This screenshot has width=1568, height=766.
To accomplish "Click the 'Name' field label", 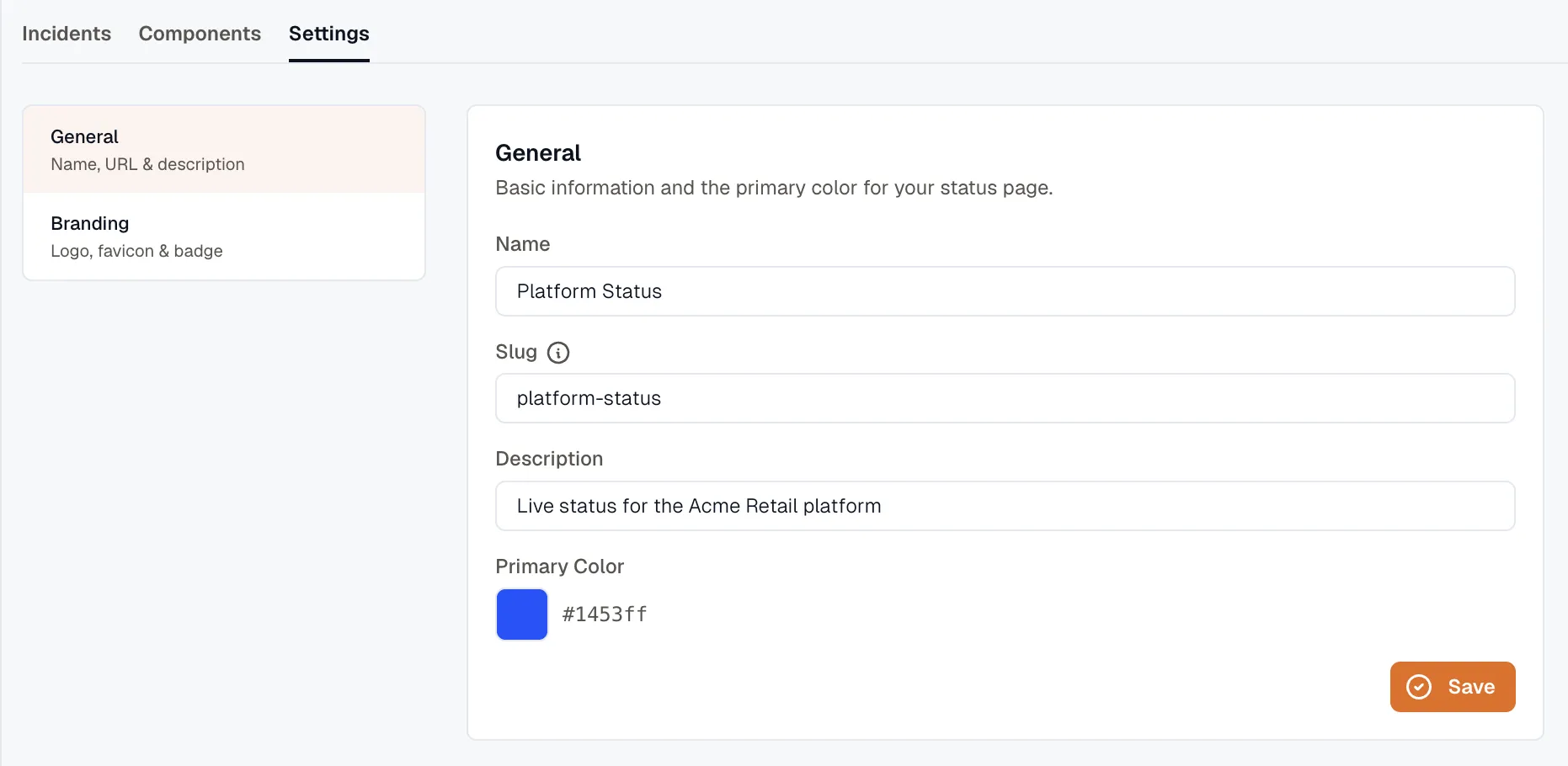I will coord(523,244).
